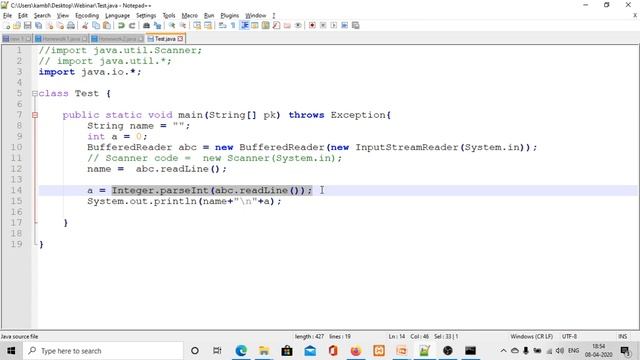The image size is (640, 360).
Task: Run macro multiple times icon
Action: (344, 25)
